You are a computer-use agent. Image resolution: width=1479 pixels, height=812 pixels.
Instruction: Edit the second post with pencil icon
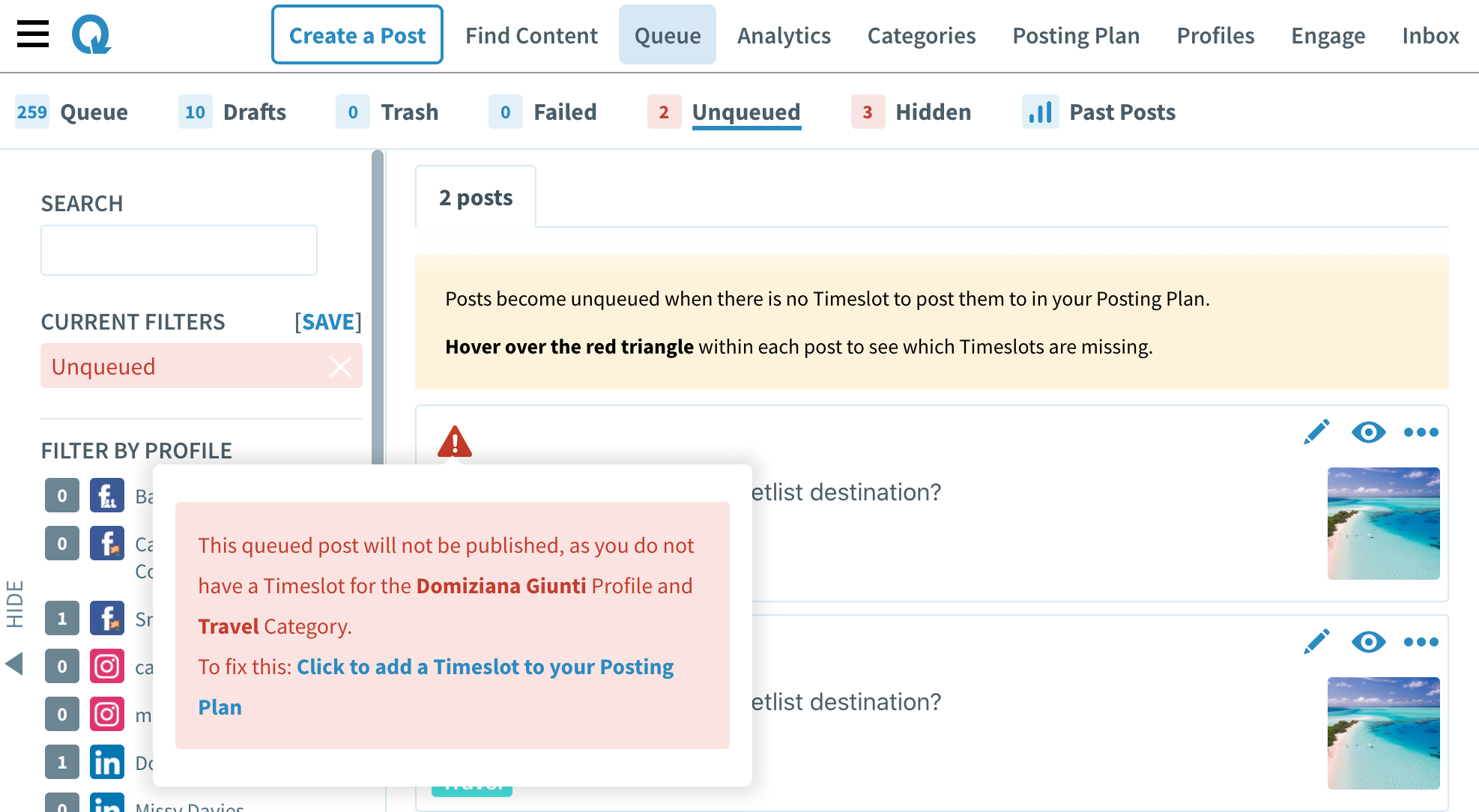tap(1316, 642)
